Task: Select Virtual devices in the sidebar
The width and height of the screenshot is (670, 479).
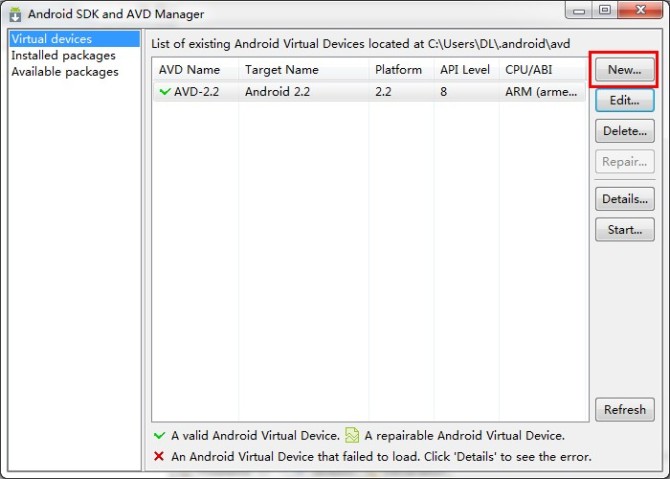Action: pos(75,39)
